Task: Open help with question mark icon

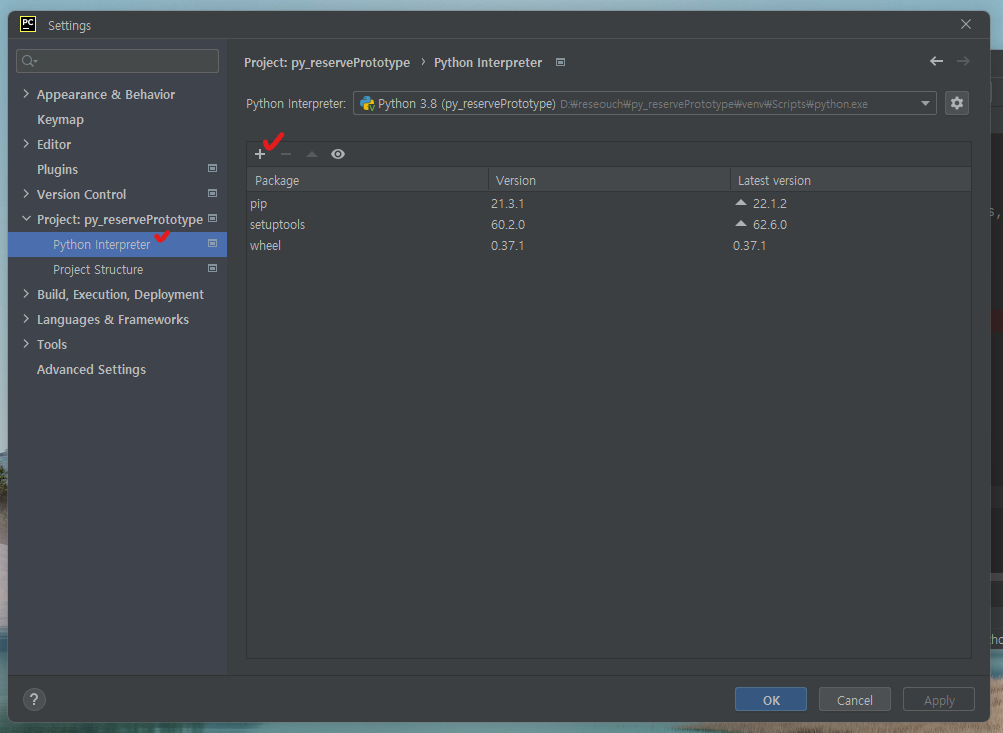Action: (35, 699)
